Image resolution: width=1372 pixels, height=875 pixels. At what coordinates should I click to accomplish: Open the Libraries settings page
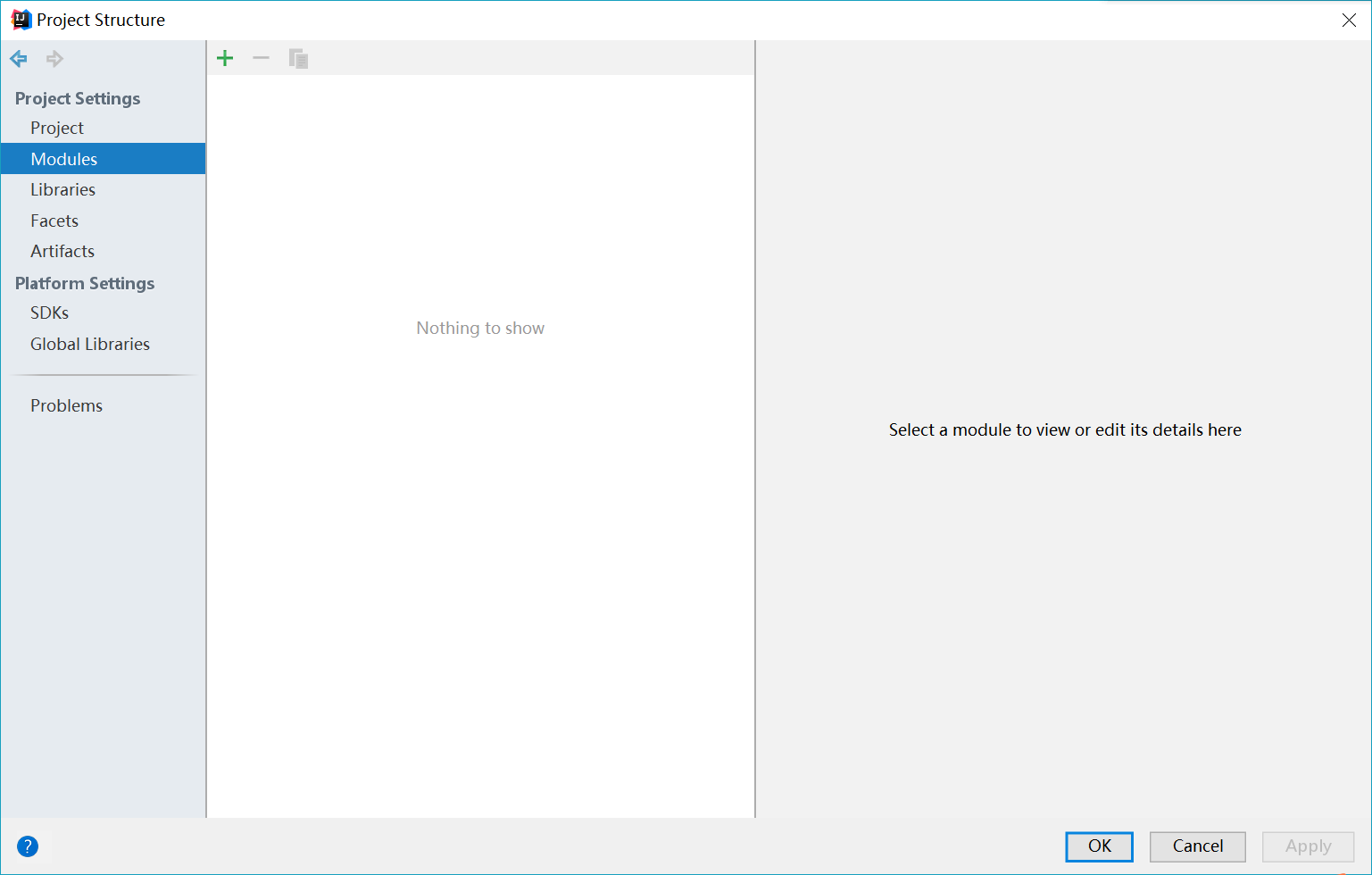click(103, 189)
